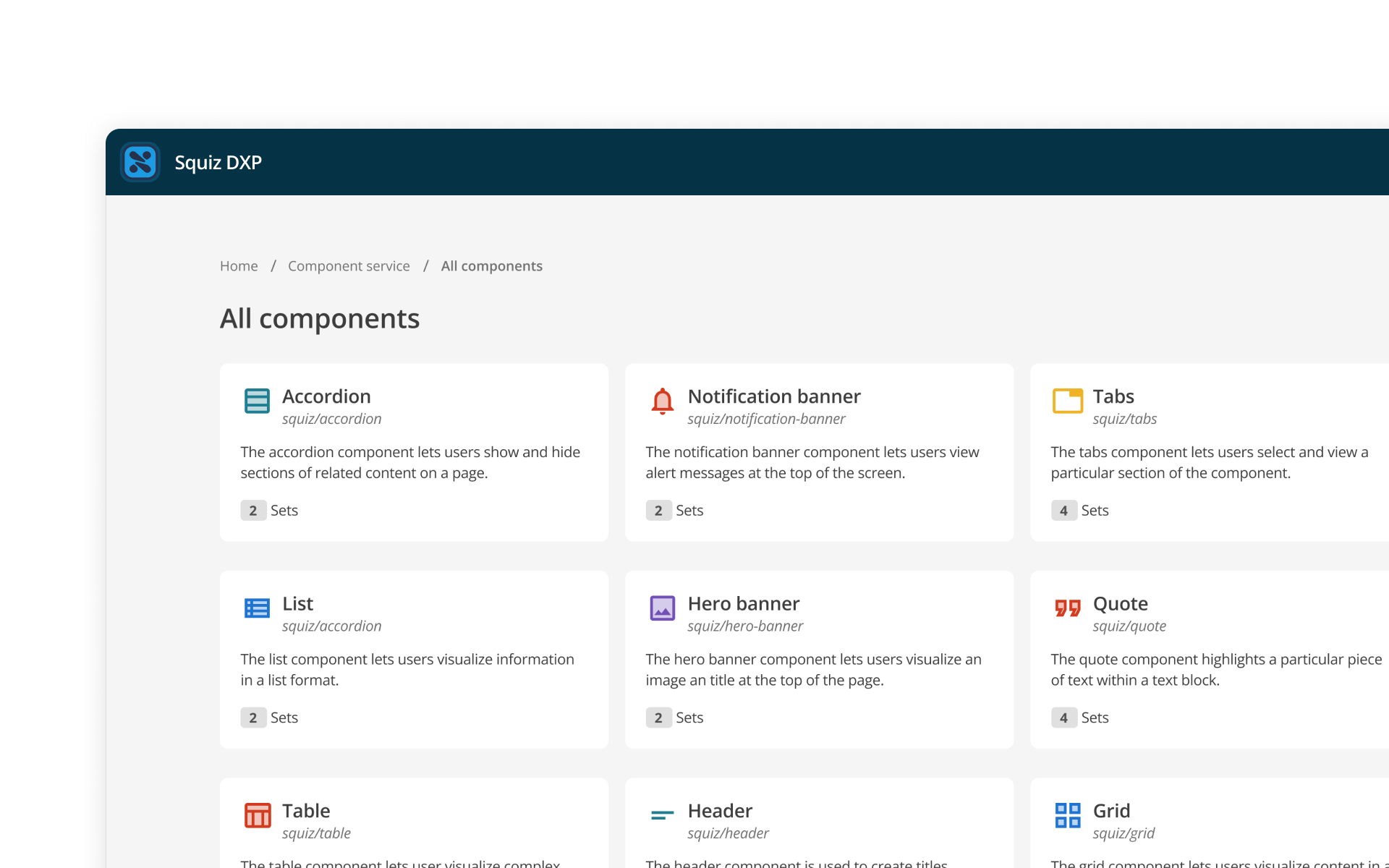1389x868 pixels.
Task: Click the Notification banner bell icon
Action: pos(662,401)
